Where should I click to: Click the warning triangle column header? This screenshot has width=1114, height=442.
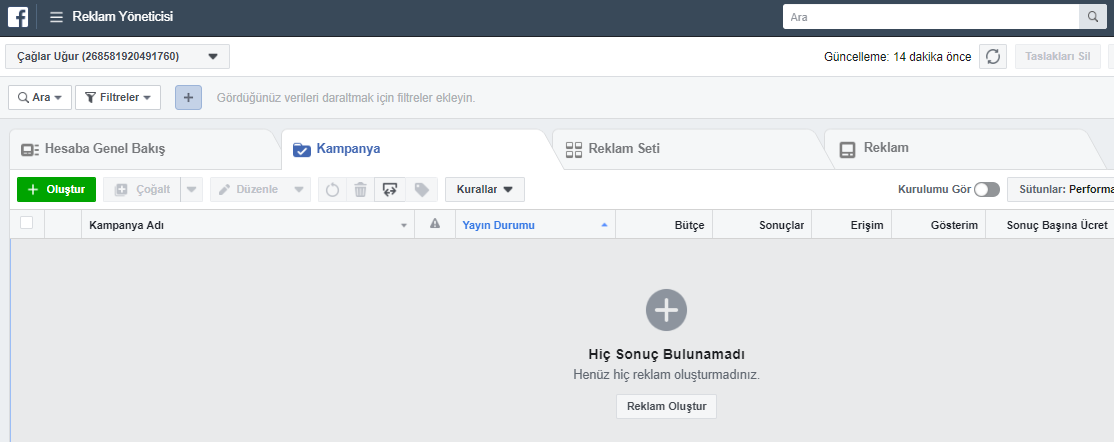tap(435, 224)
